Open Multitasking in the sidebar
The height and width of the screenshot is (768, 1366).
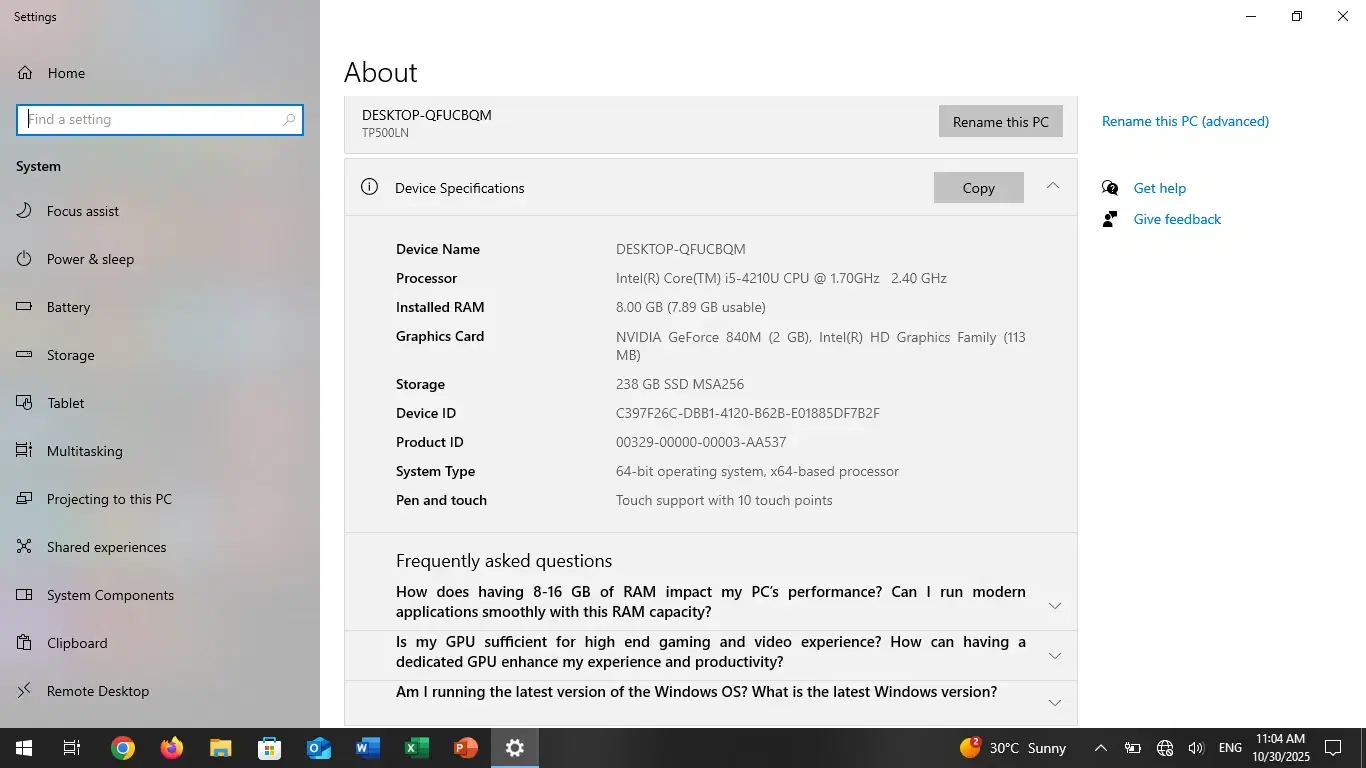84,451
